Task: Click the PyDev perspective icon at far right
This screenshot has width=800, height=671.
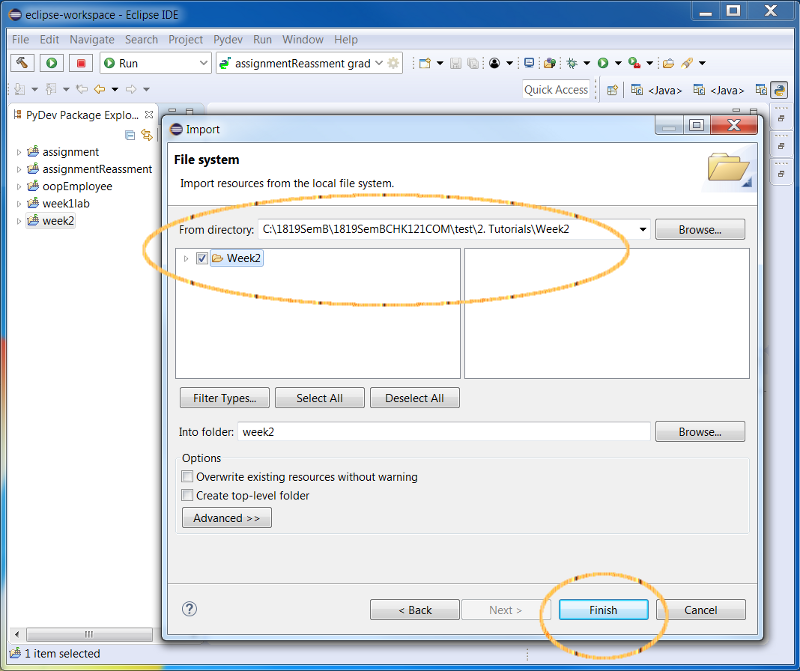Action: click(778, 90)
